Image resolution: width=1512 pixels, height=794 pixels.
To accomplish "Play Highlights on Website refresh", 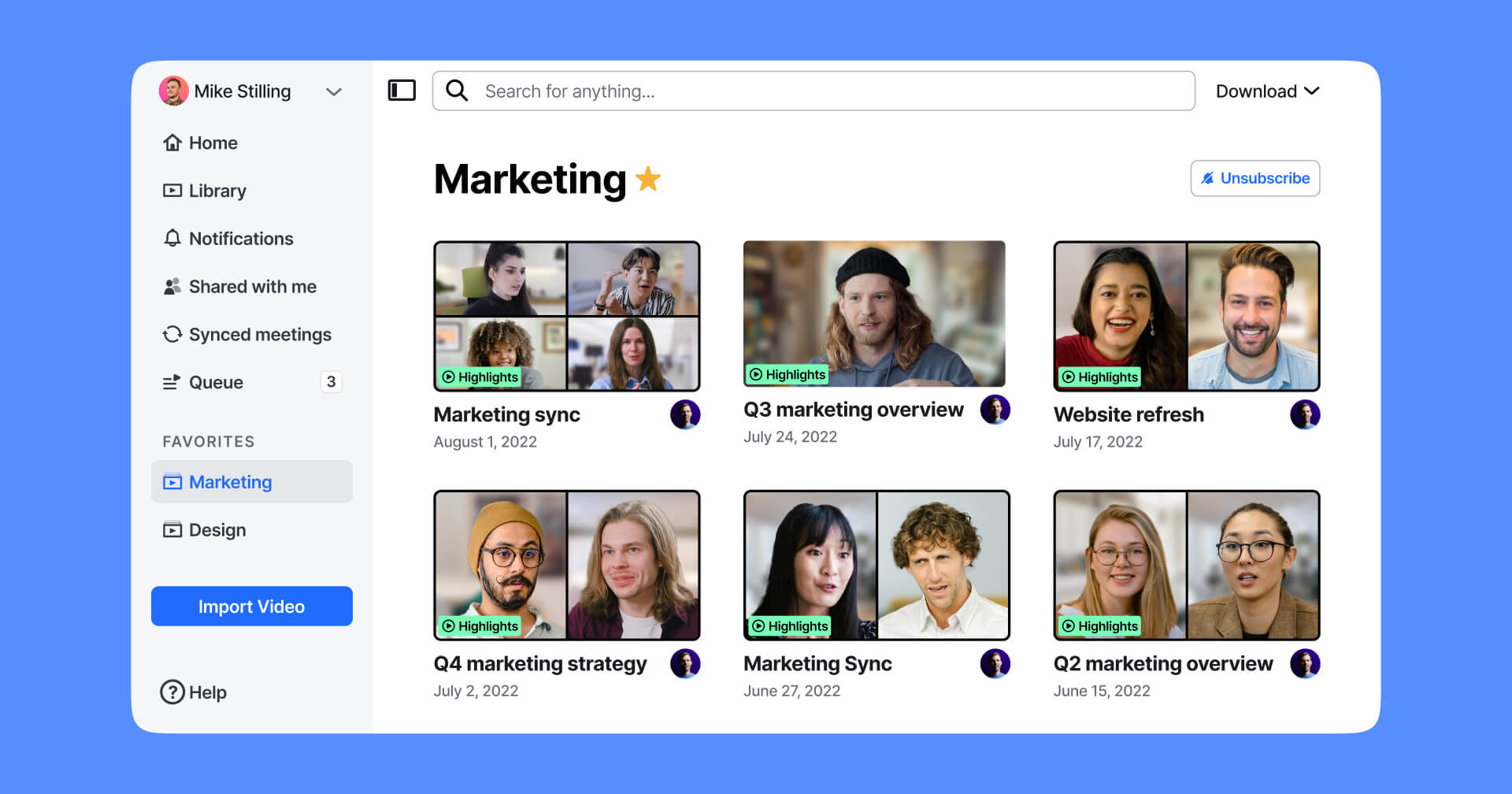I will 1100,377.
